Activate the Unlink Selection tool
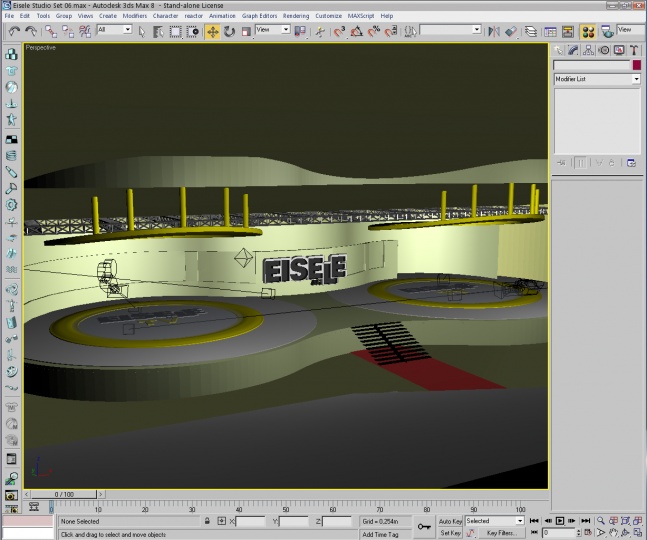This screenshot has height=540, width=647. [x=68, y=31]
